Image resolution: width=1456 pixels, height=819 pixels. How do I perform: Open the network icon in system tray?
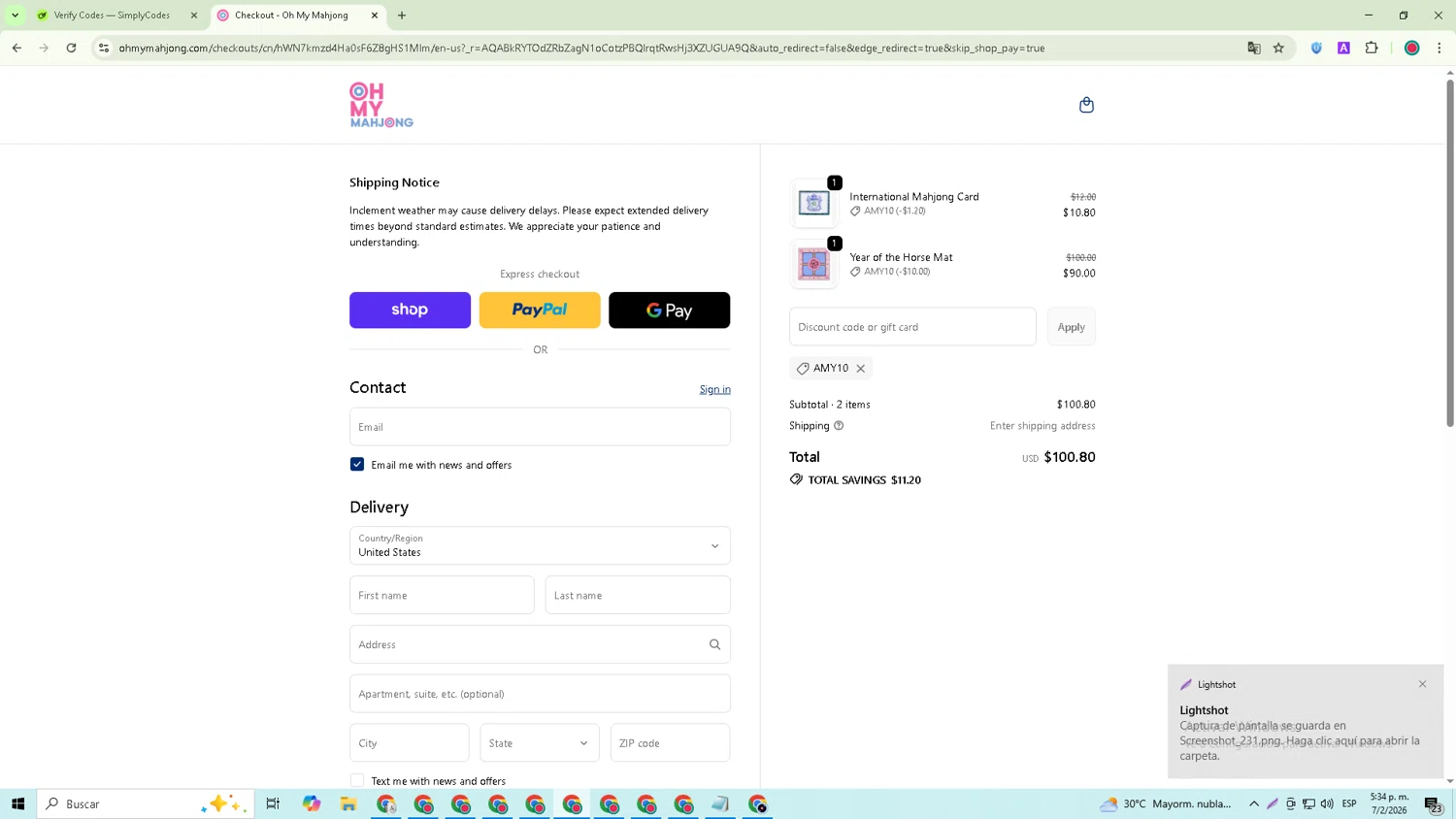1308,803
